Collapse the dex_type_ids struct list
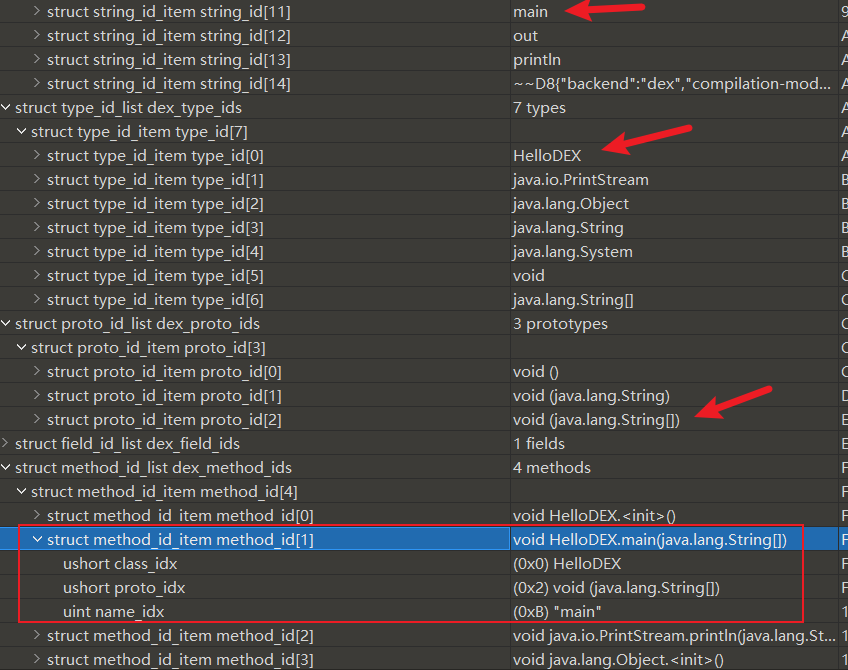The height and width of the screenshot is (670, 848). 7,108
